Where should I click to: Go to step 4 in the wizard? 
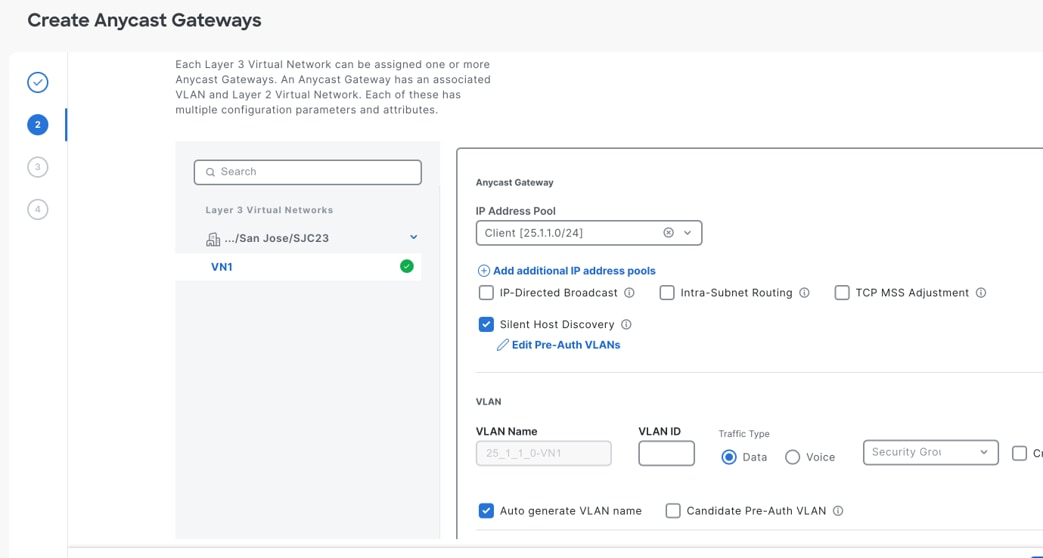click(38, 209)
